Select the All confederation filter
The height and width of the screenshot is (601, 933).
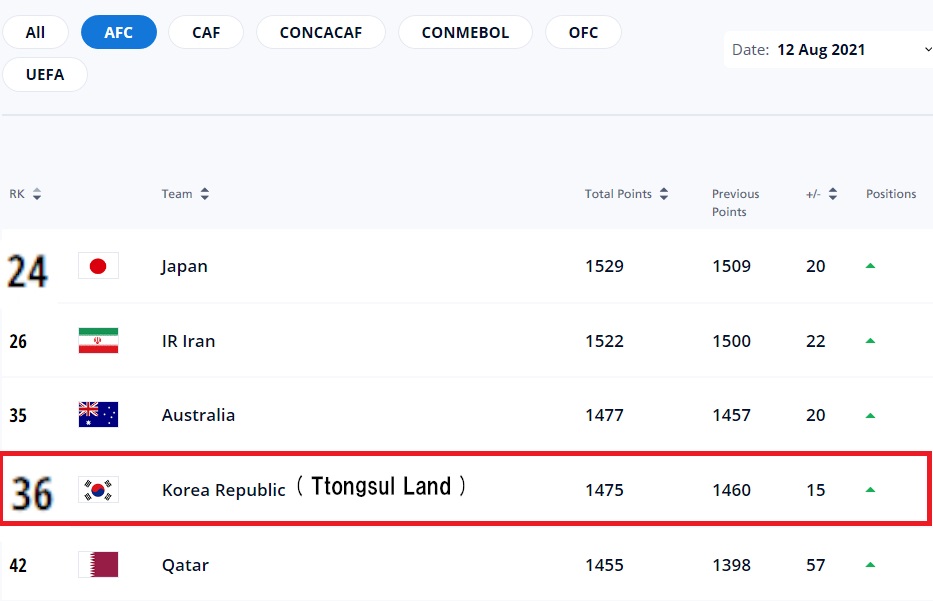pos(35,32)
